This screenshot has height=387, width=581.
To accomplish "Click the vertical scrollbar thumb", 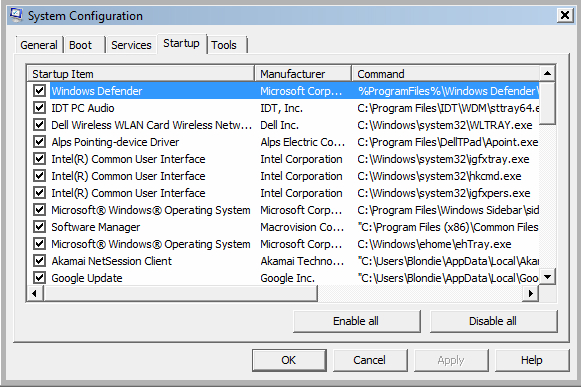I will point(547,103).
